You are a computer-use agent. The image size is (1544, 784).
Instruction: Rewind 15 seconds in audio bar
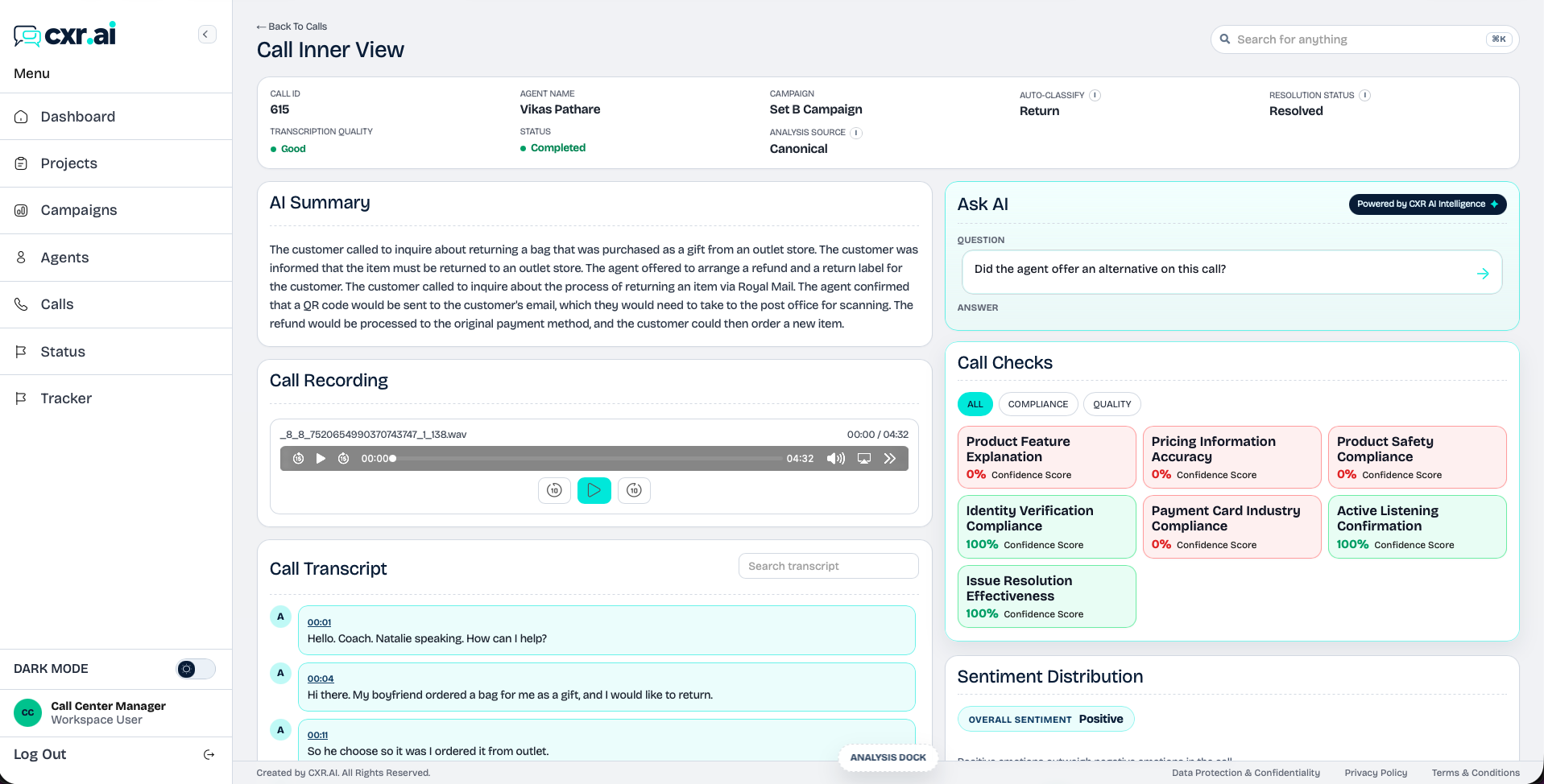pos(298,459)
